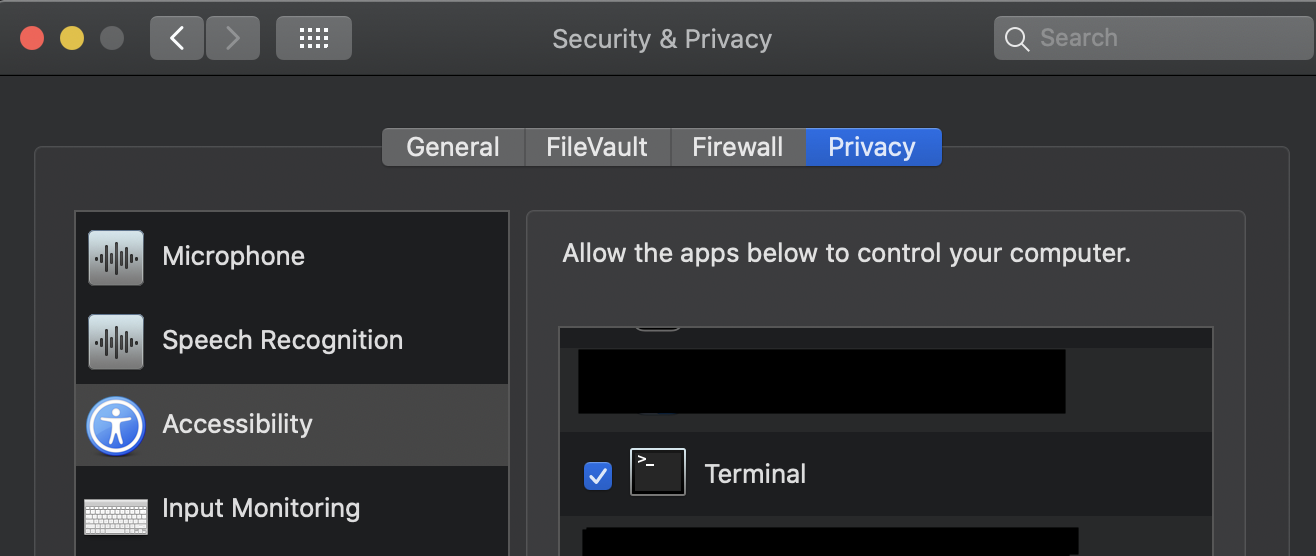Click the Input Monitoring keyboard icon
The image size is (1316, 556).
tap(116, 515)
